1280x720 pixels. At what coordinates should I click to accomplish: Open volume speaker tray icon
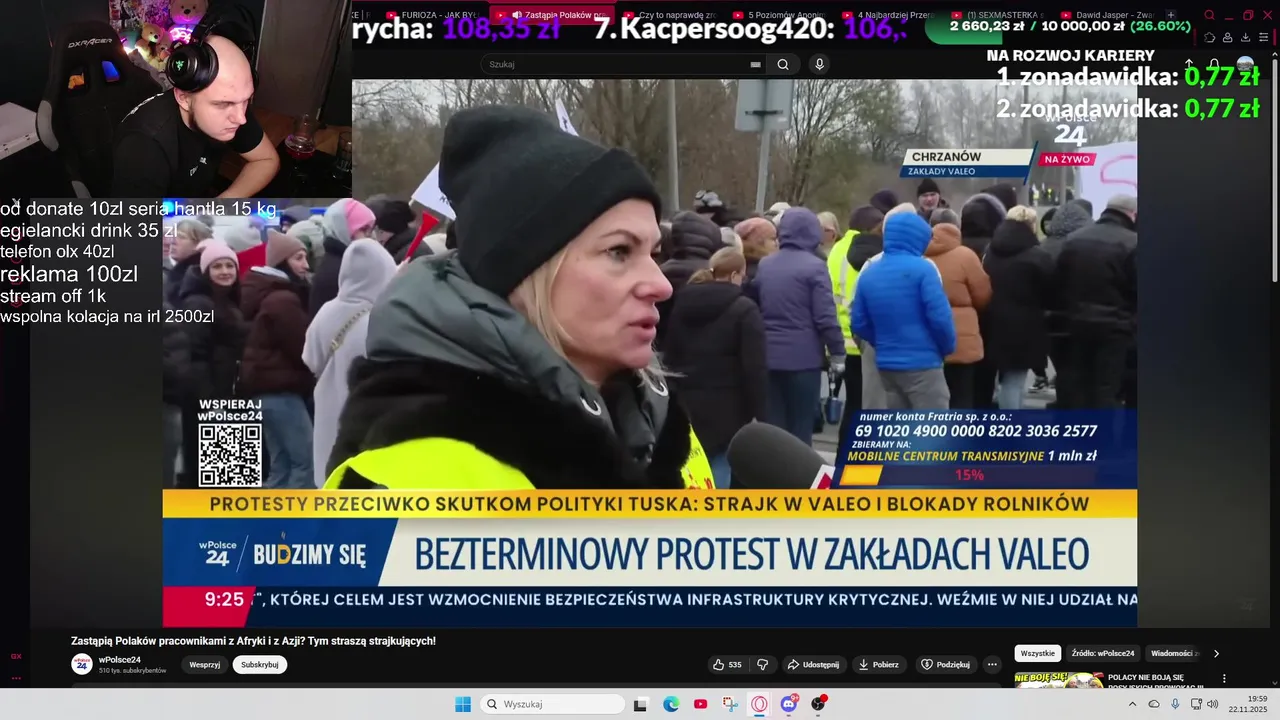tap(1213, 704)
